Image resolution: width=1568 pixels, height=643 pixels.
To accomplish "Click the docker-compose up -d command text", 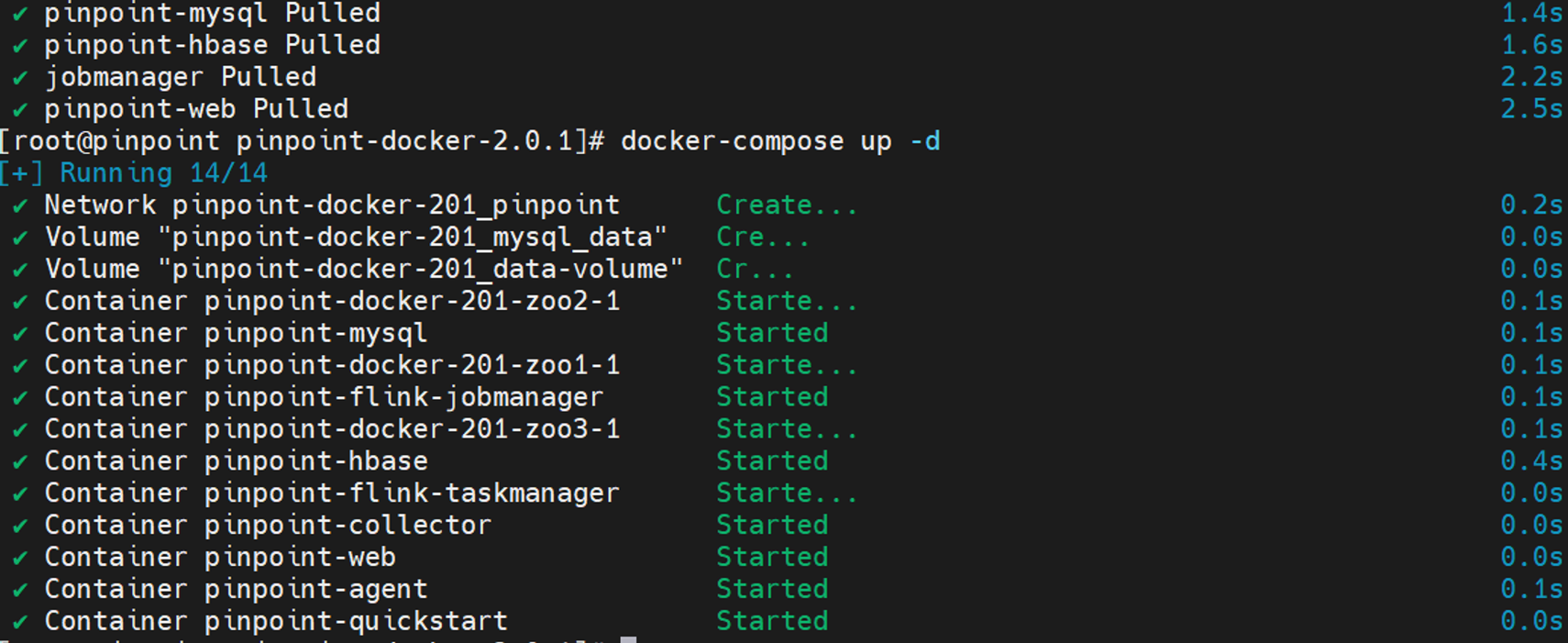I will point(779,141).
